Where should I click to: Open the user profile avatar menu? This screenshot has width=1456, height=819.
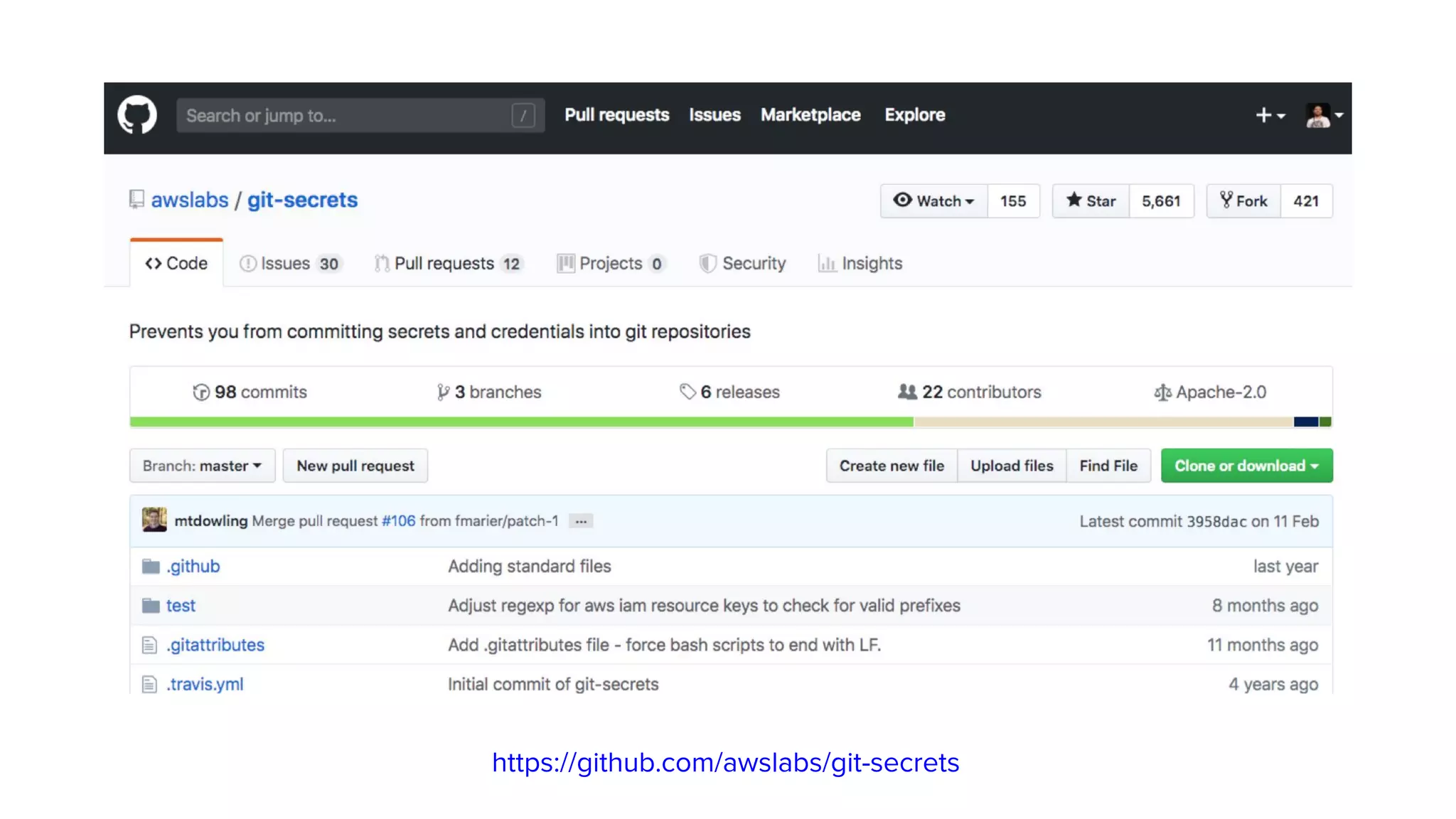coord(1324,115)
